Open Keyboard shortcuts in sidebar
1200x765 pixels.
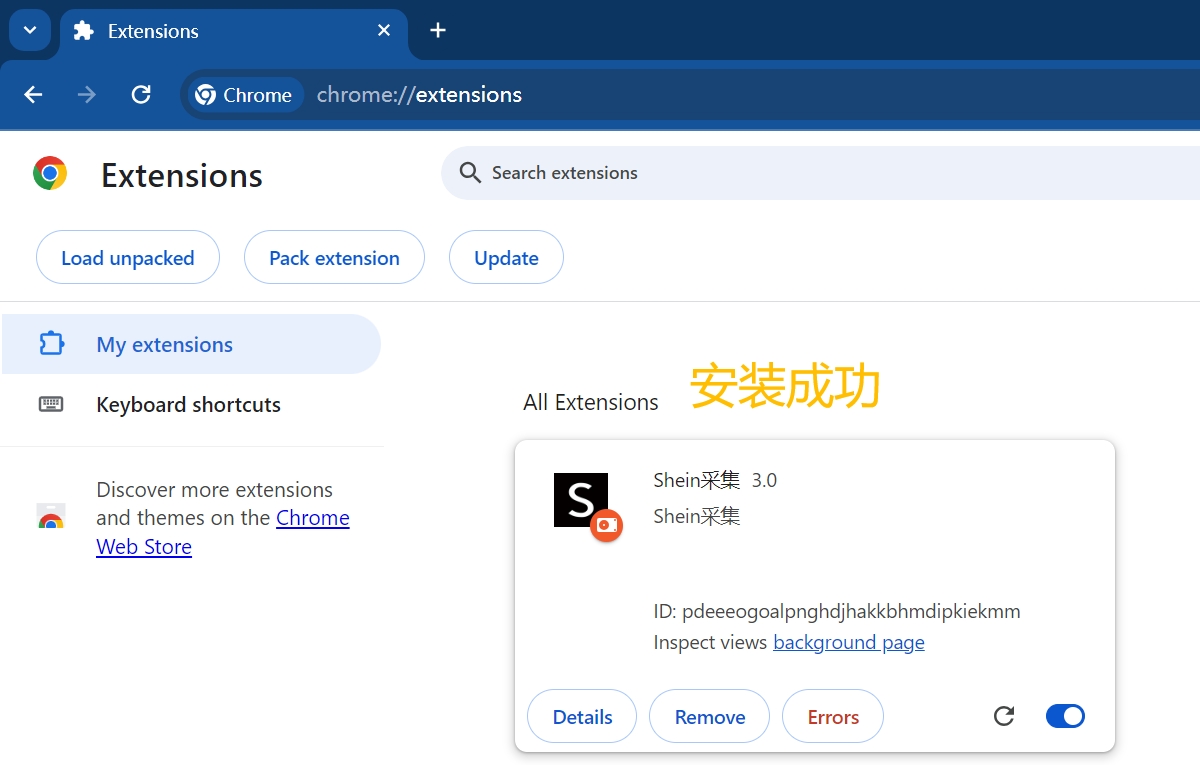[191, 404]
